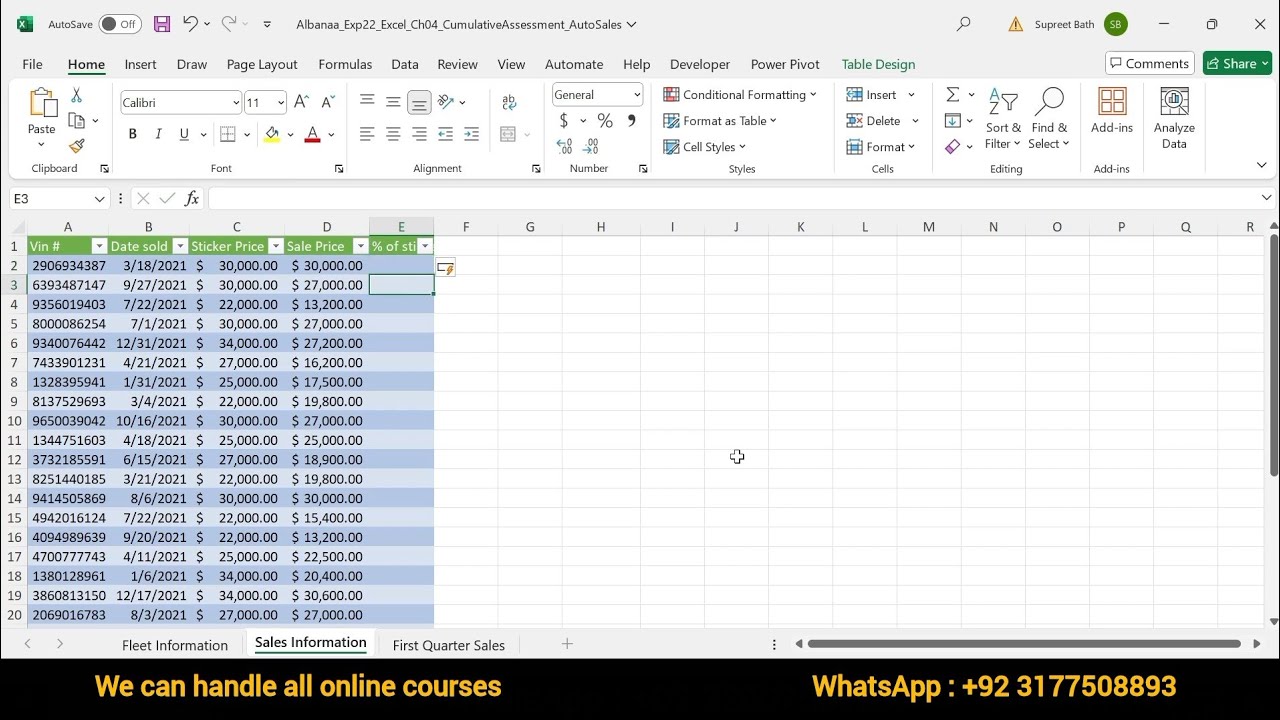
Task: Click Sort & Filter button
Action: (1003, 118)
